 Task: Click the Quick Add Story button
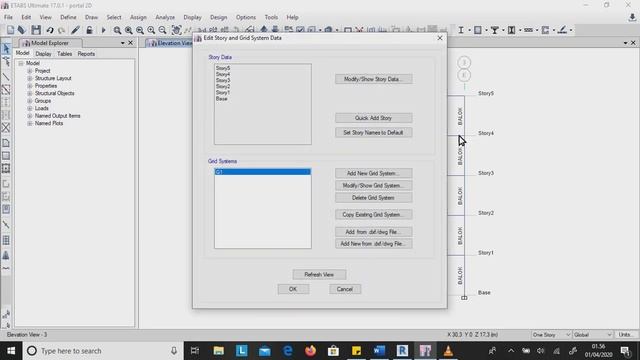pos(373,118)
